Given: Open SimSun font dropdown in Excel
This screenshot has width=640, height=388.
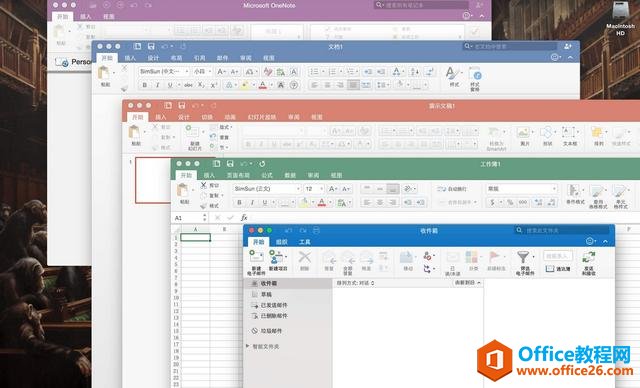Looking at the screenshot, I should 298,188.
